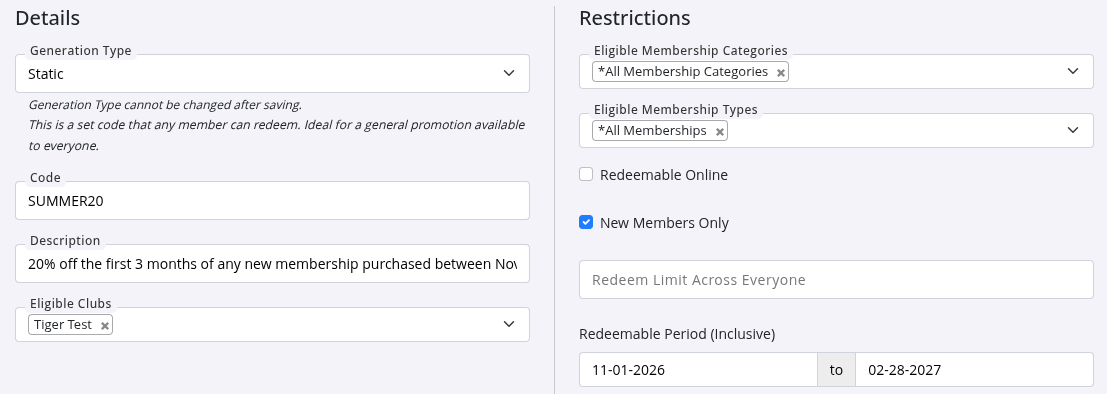Click the Generation Type cannot be changed note

tap(165, 105)
